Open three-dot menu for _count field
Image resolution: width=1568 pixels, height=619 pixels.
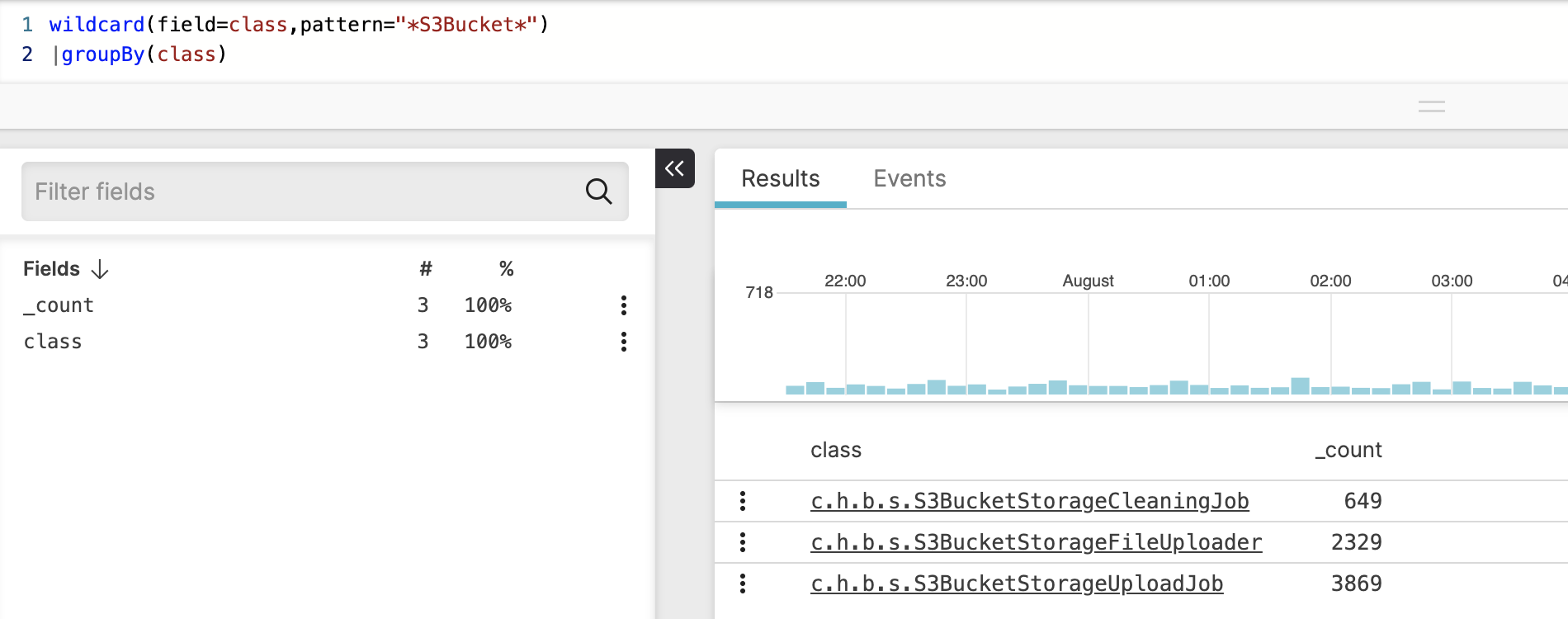tap(624, 305)
